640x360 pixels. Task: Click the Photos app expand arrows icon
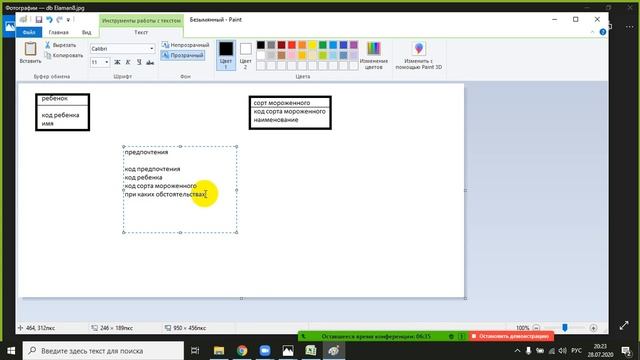[624, 325]
